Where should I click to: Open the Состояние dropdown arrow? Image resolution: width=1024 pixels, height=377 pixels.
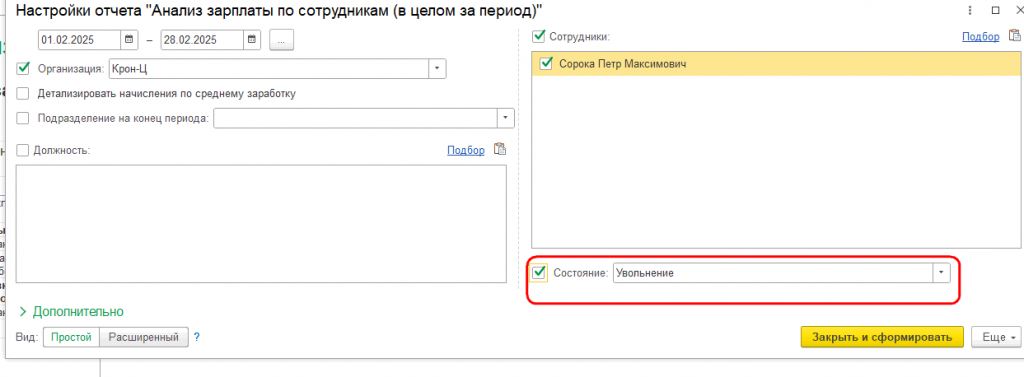(x=941, y=273)
